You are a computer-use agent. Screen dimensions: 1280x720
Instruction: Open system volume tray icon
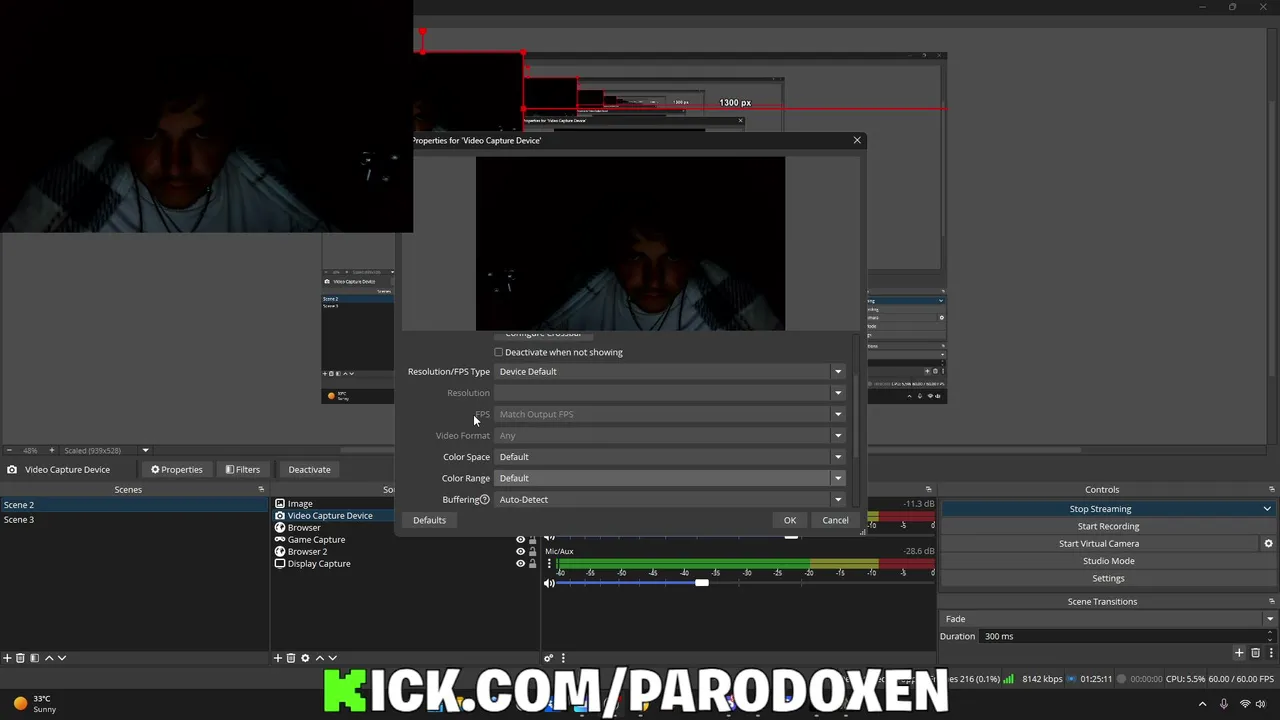tap(1262, 704)
